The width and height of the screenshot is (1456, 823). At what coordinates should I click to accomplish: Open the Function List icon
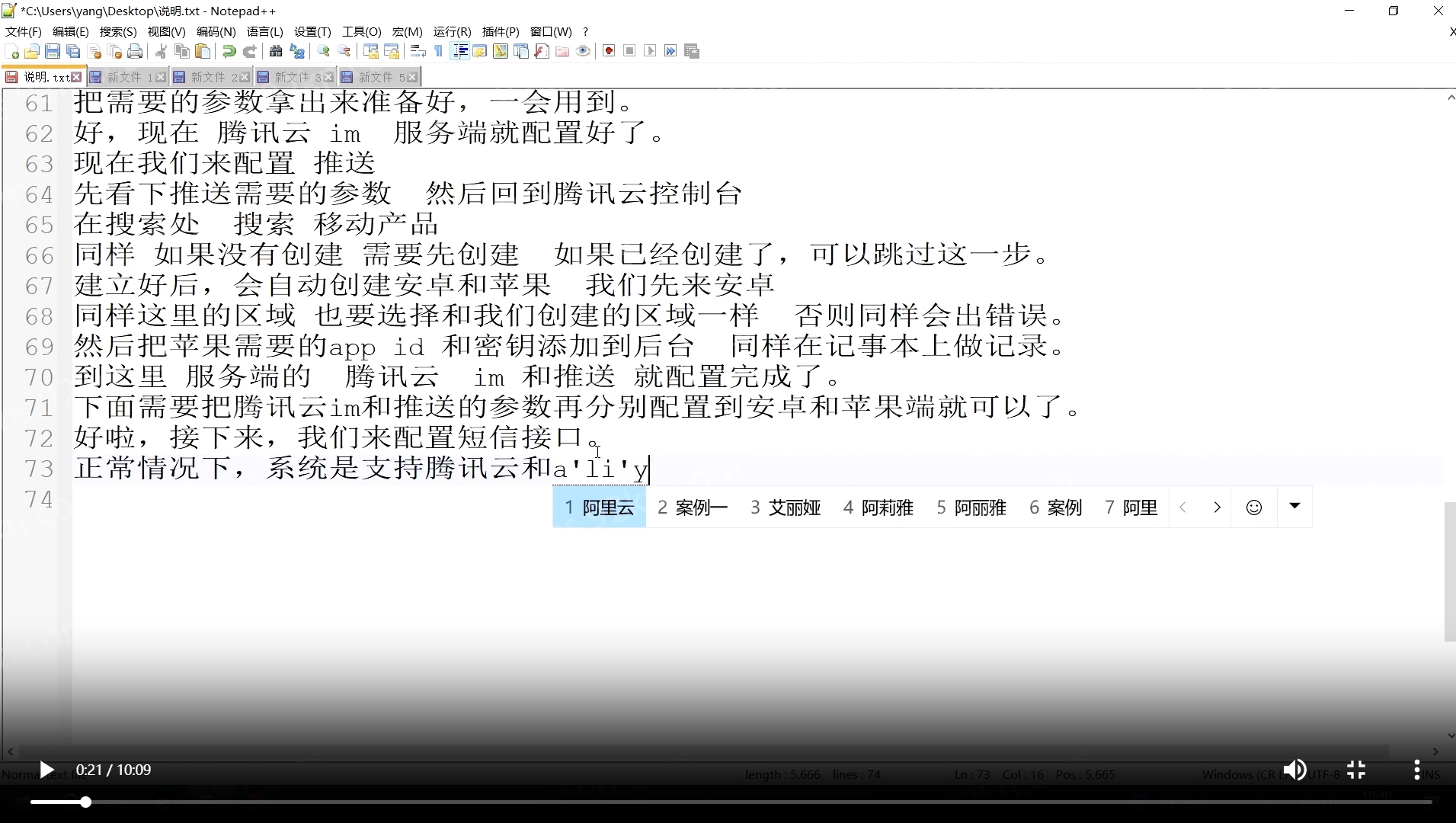[542, 51]
